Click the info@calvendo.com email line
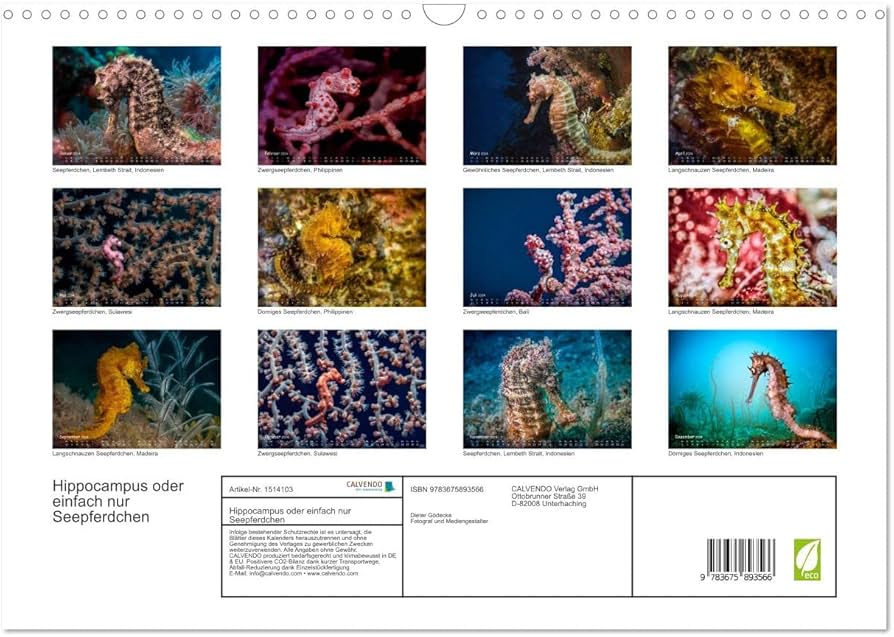 pos(294,574)
